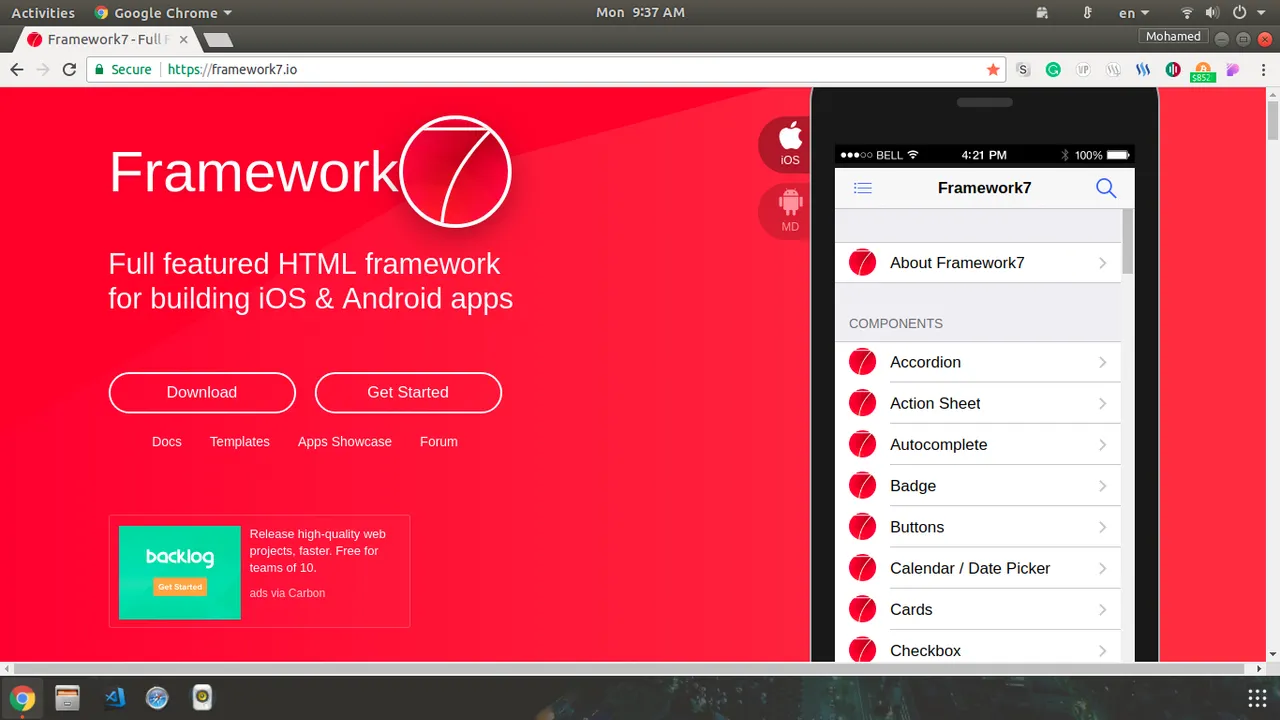Reload the page with the refresh icon
The width and height of the screenshot is (1280, 720).
coord(69,69)
